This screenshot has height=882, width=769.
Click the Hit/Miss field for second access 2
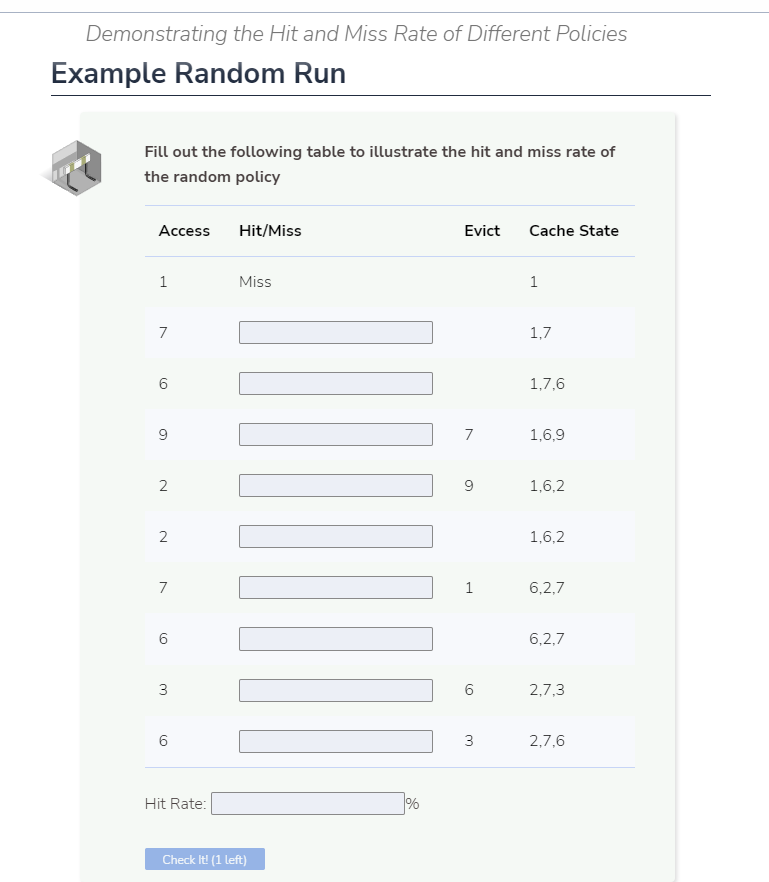point(335,536)
